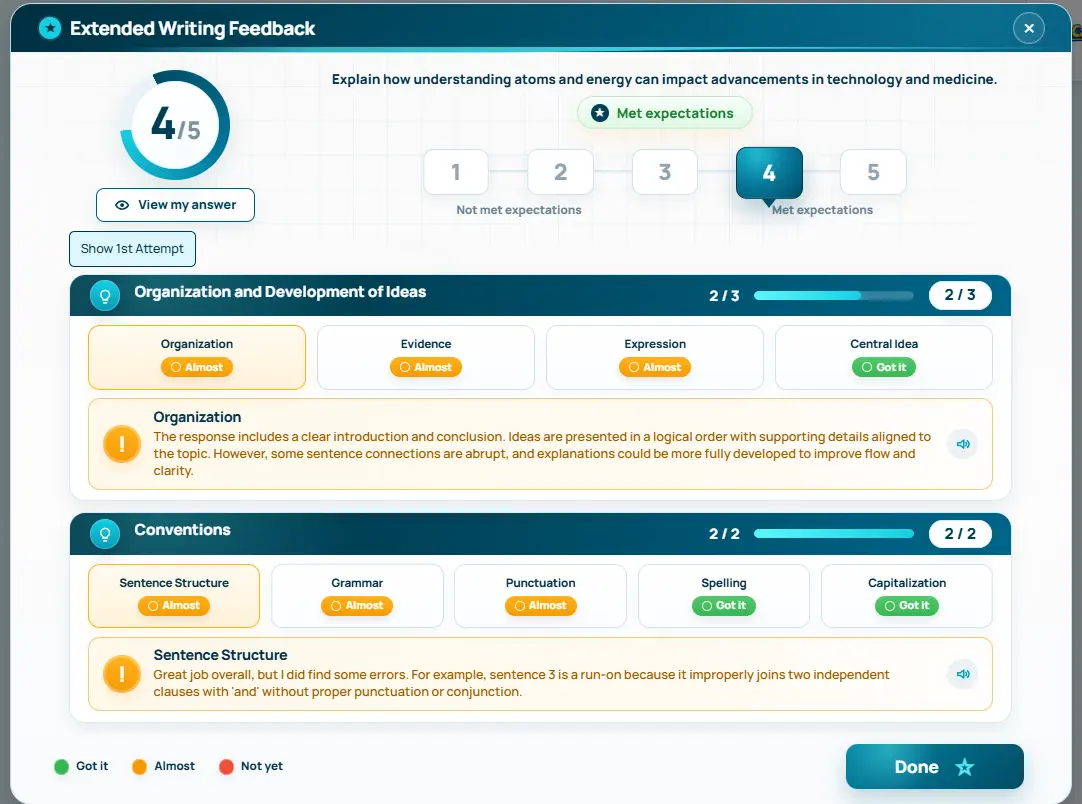The width and height of the screenshot is (1082, 804).
Task: Play audio for Sentence Structure feedback
Action: click(x=963, y=674)
